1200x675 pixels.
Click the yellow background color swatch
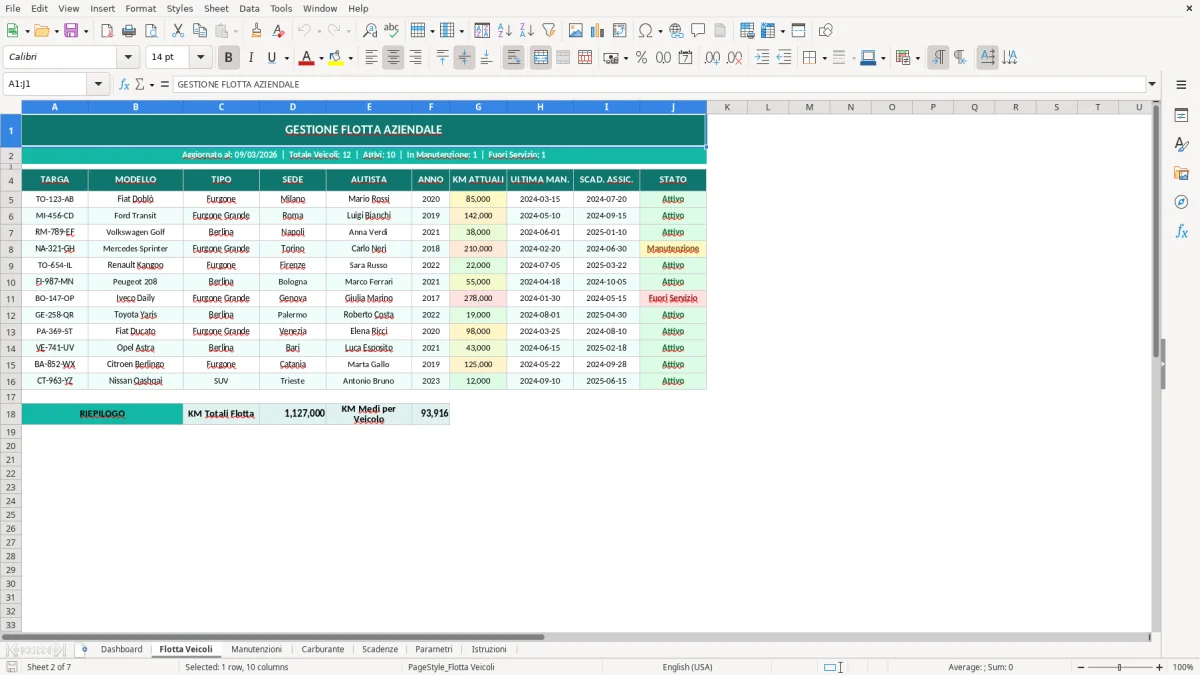(336, 58)
